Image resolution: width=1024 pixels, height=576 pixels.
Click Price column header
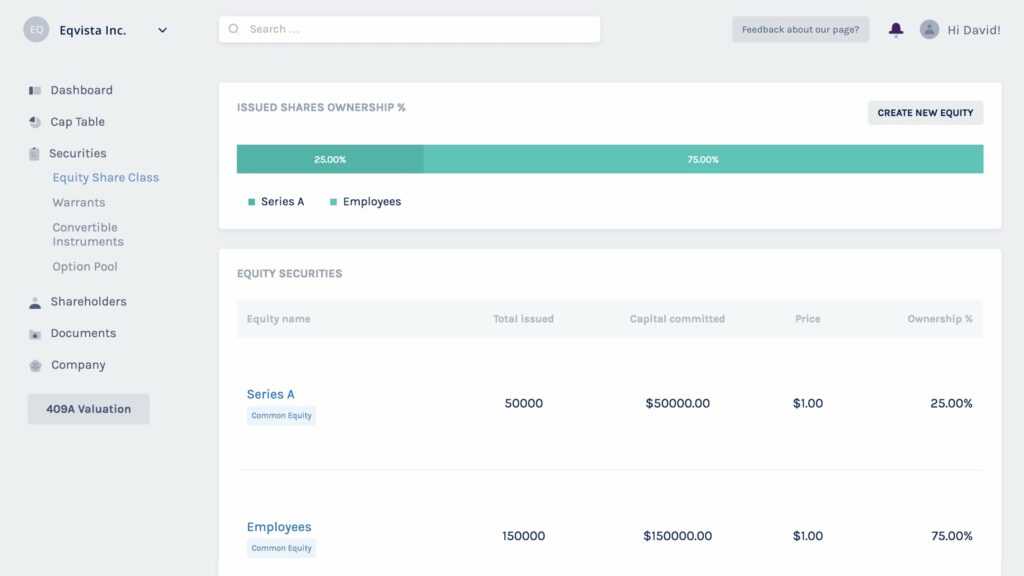(807, 319)
